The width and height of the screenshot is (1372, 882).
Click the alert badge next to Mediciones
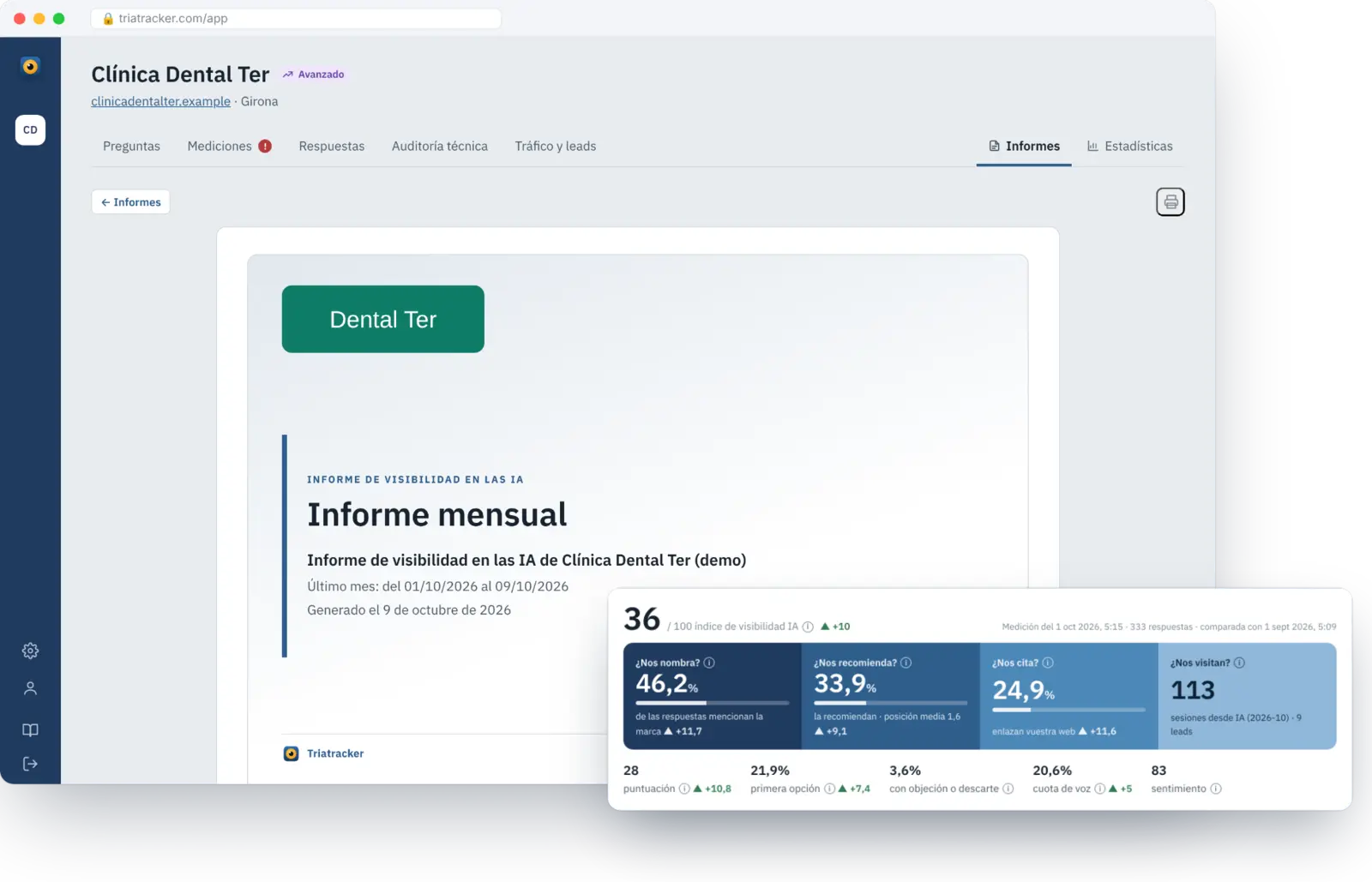point(265,147)
